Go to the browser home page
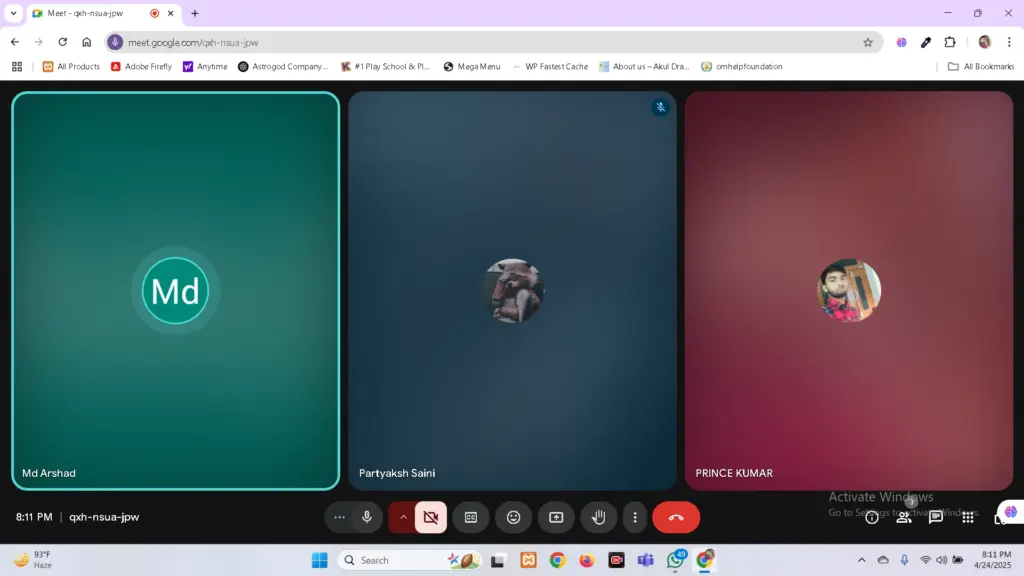1024x576 pixels. [x=87, y=42]
